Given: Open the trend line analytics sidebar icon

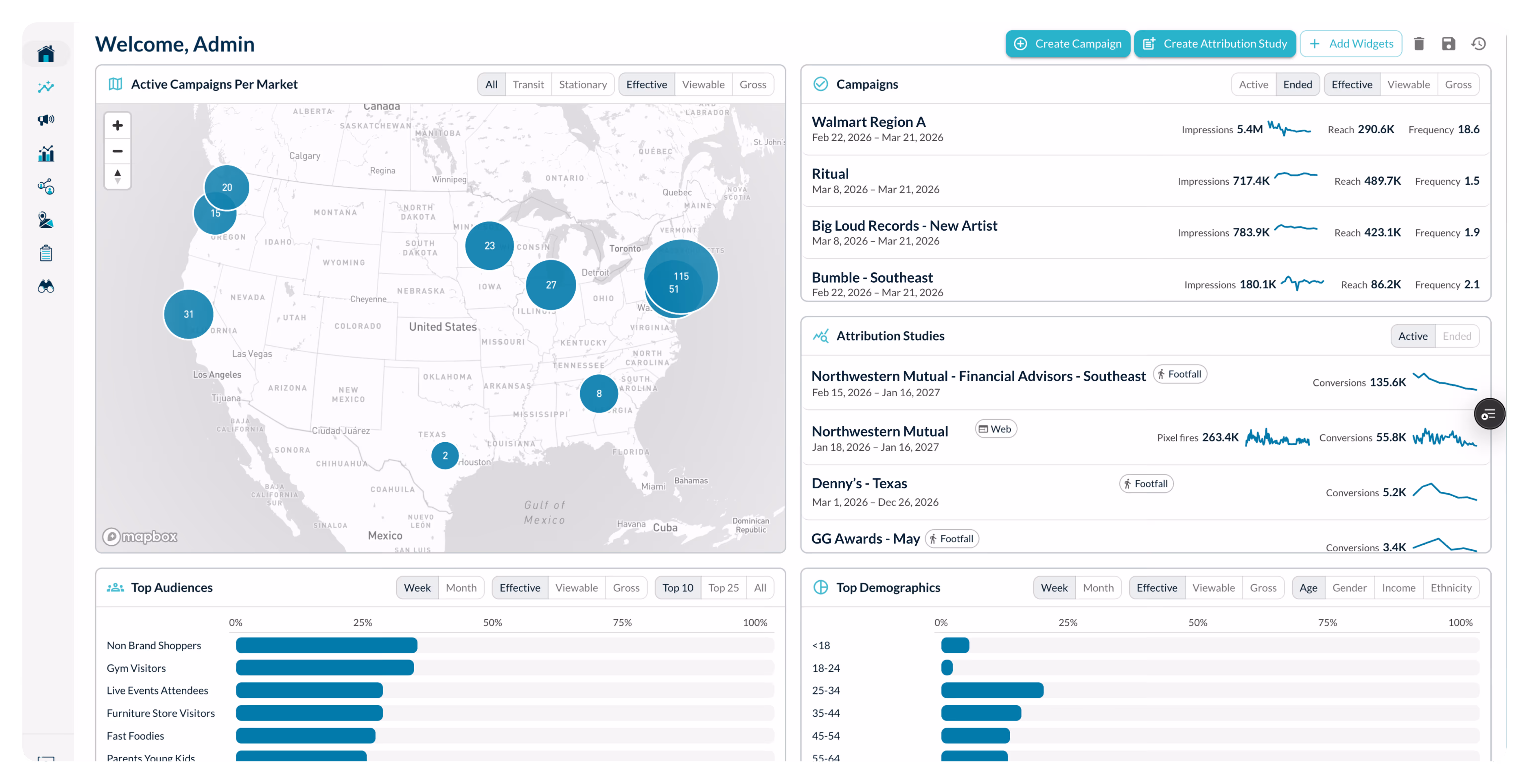Looking at the screenshot, I should [x=46, y=87].
